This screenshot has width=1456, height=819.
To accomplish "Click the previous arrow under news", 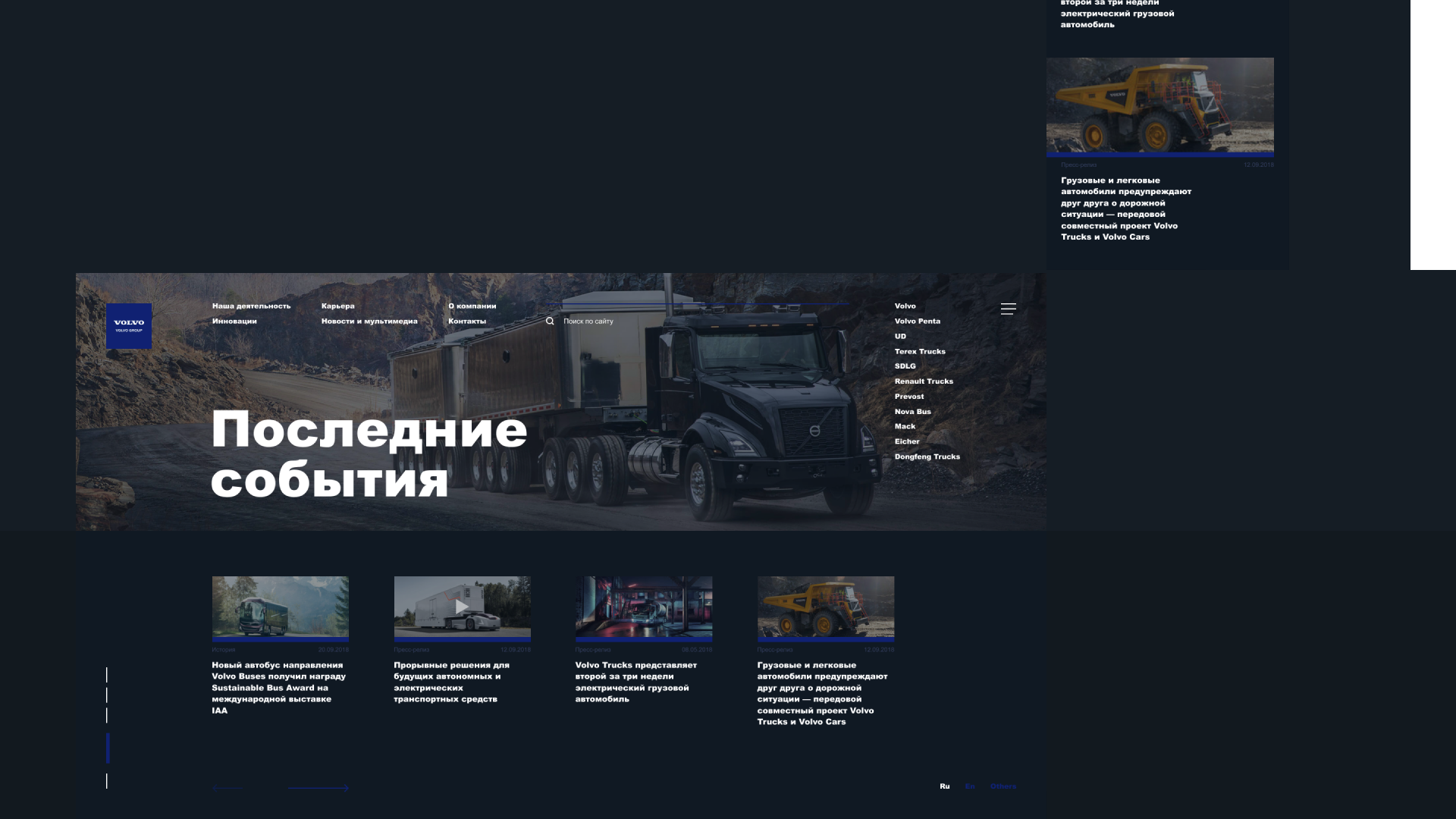I will 227,788.
